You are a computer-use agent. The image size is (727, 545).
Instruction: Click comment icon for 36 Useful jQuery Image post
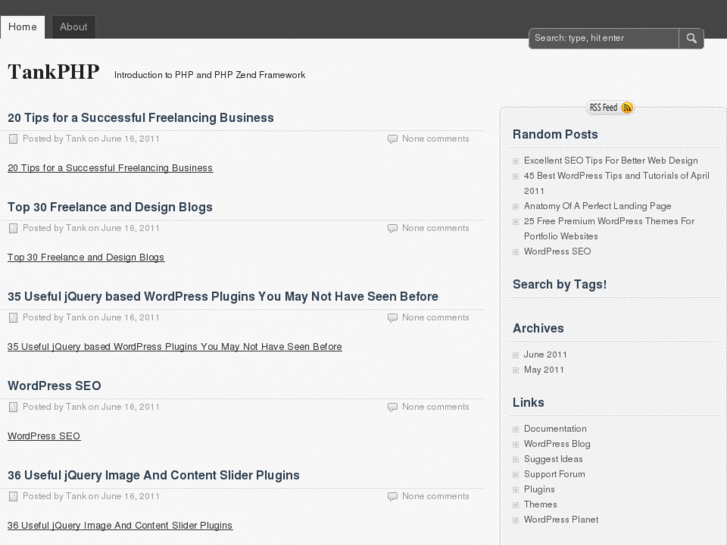[x=392, y=496]
